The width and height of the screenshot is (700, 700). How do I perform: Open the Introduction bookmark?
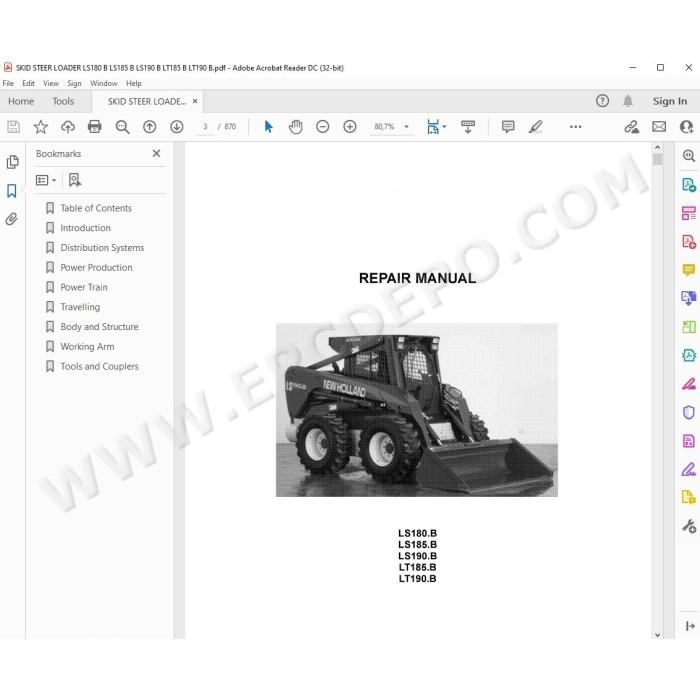pyautogui.click(x=85, y=228)
